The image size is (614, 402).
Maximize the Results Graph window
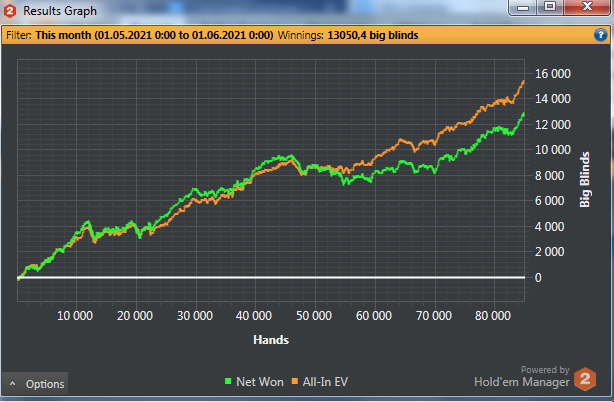550,7
